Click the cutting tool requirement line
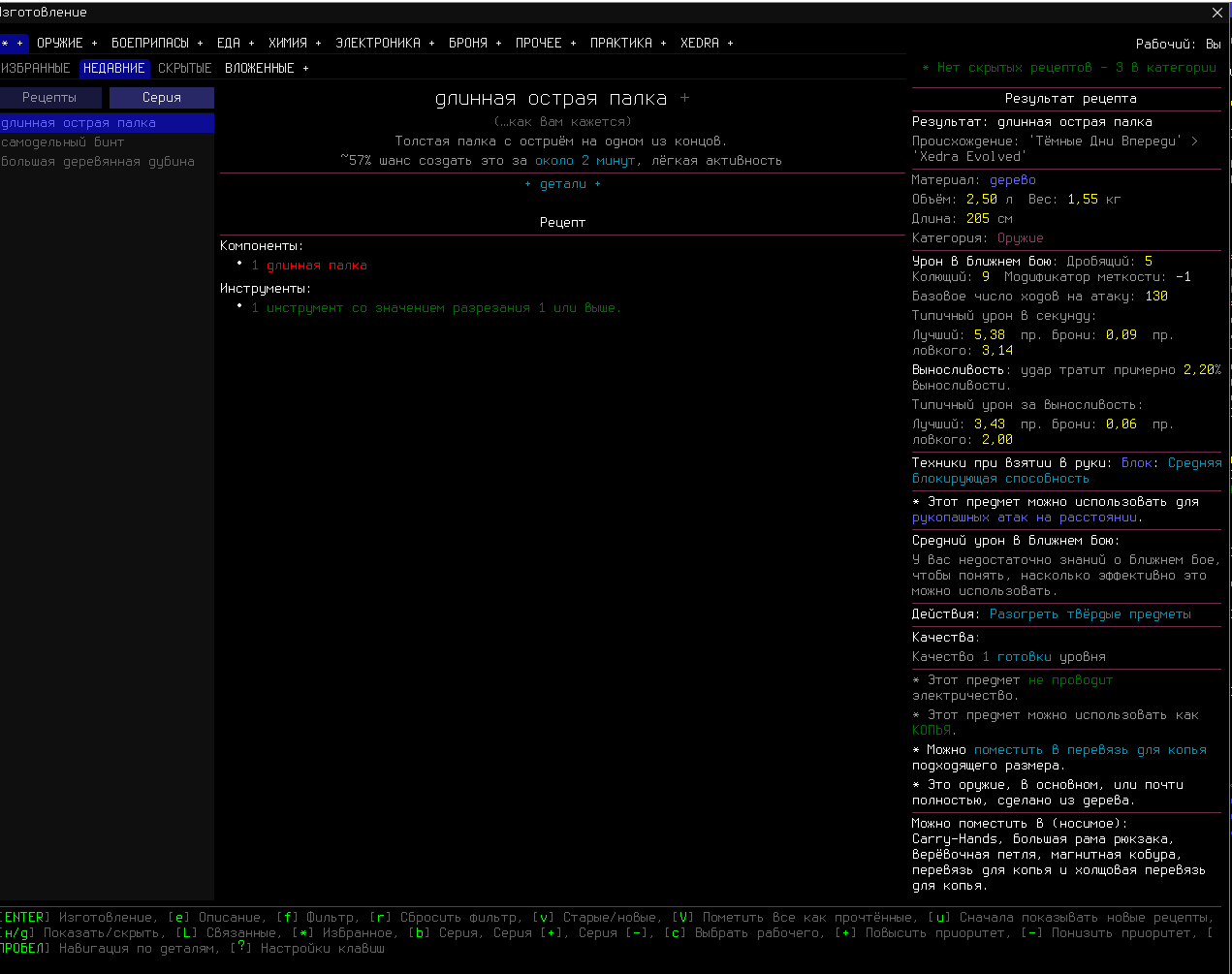This screenshot has width=1232, height=974. point(436,308)
